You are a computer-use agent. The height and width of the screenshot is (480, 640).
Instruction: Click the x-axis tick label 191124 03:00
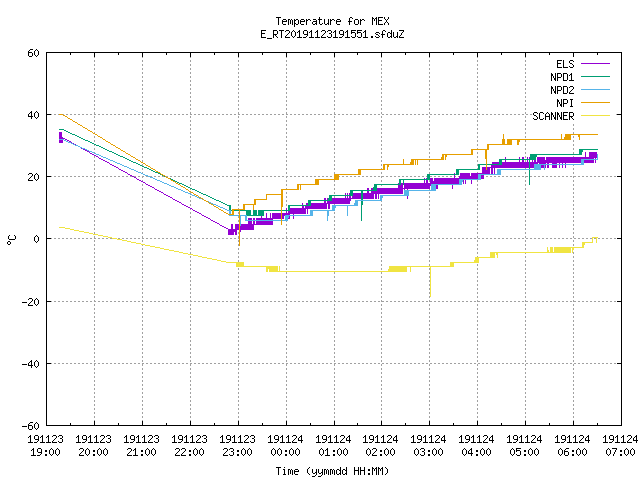(428, 446)
